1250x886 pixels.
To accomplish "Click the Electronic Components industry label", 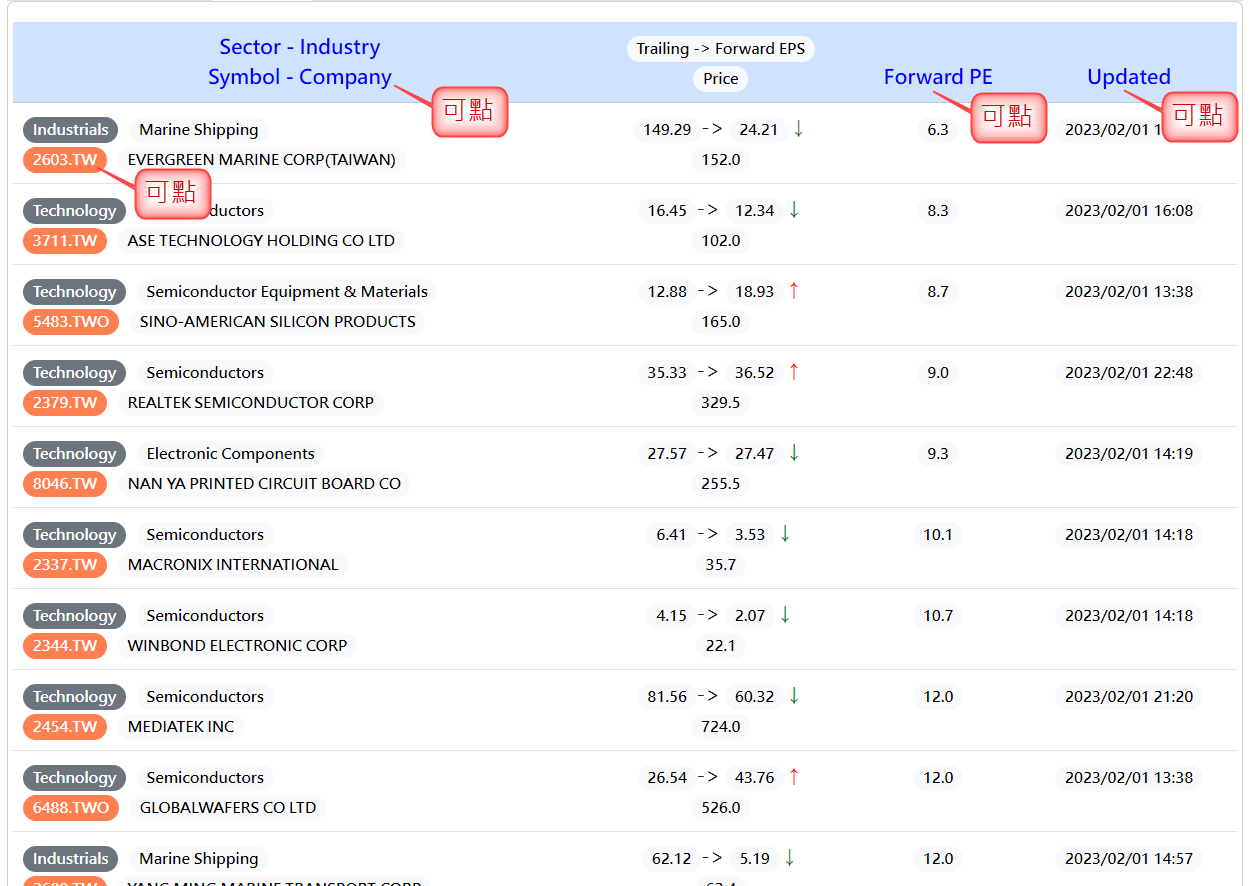I will pos(231,454).
